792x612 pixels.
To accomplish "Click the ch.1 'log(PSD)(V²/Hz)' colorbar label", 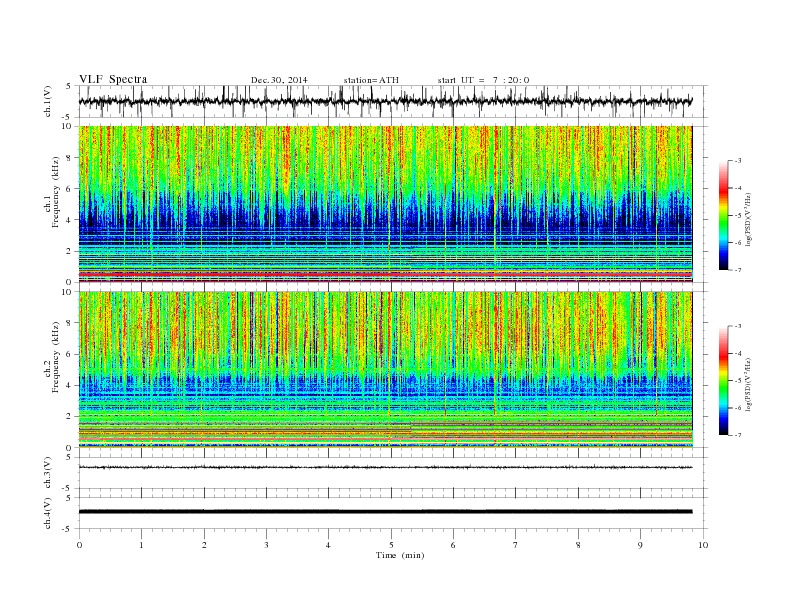I will 749,218.
